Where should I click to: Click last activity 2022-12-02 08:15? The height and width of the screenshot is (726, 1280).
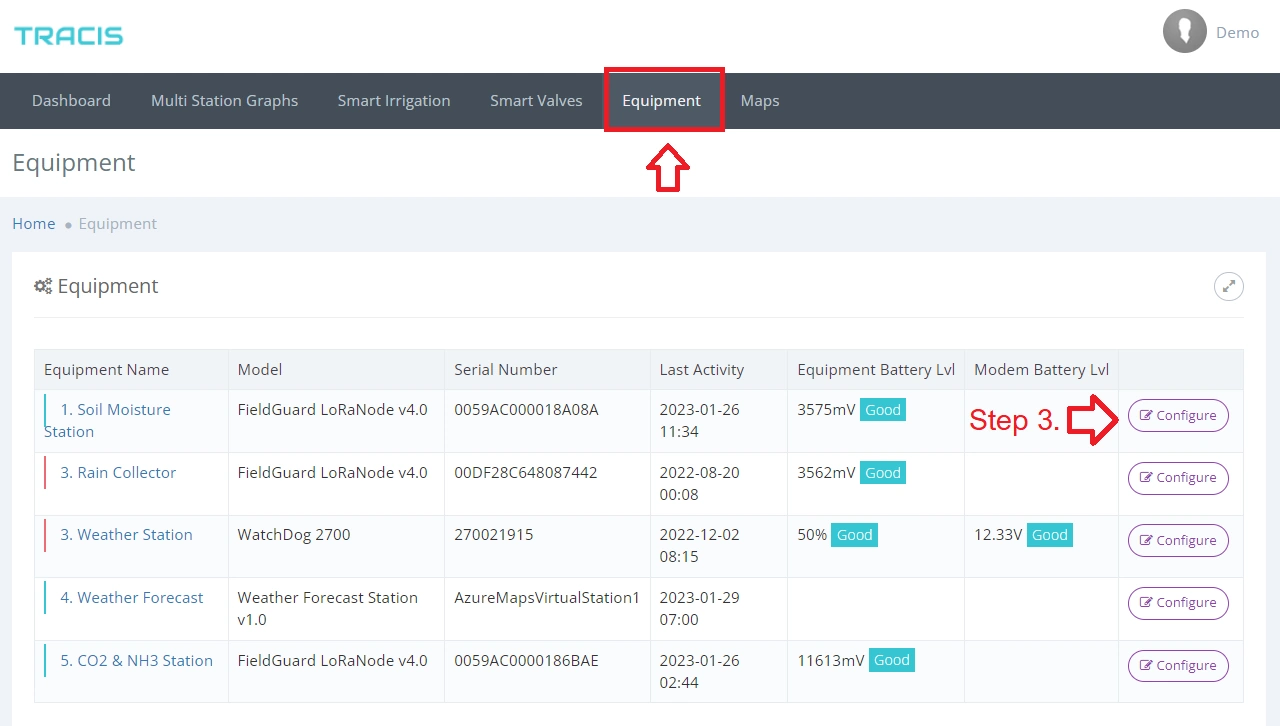coord(699,546)
